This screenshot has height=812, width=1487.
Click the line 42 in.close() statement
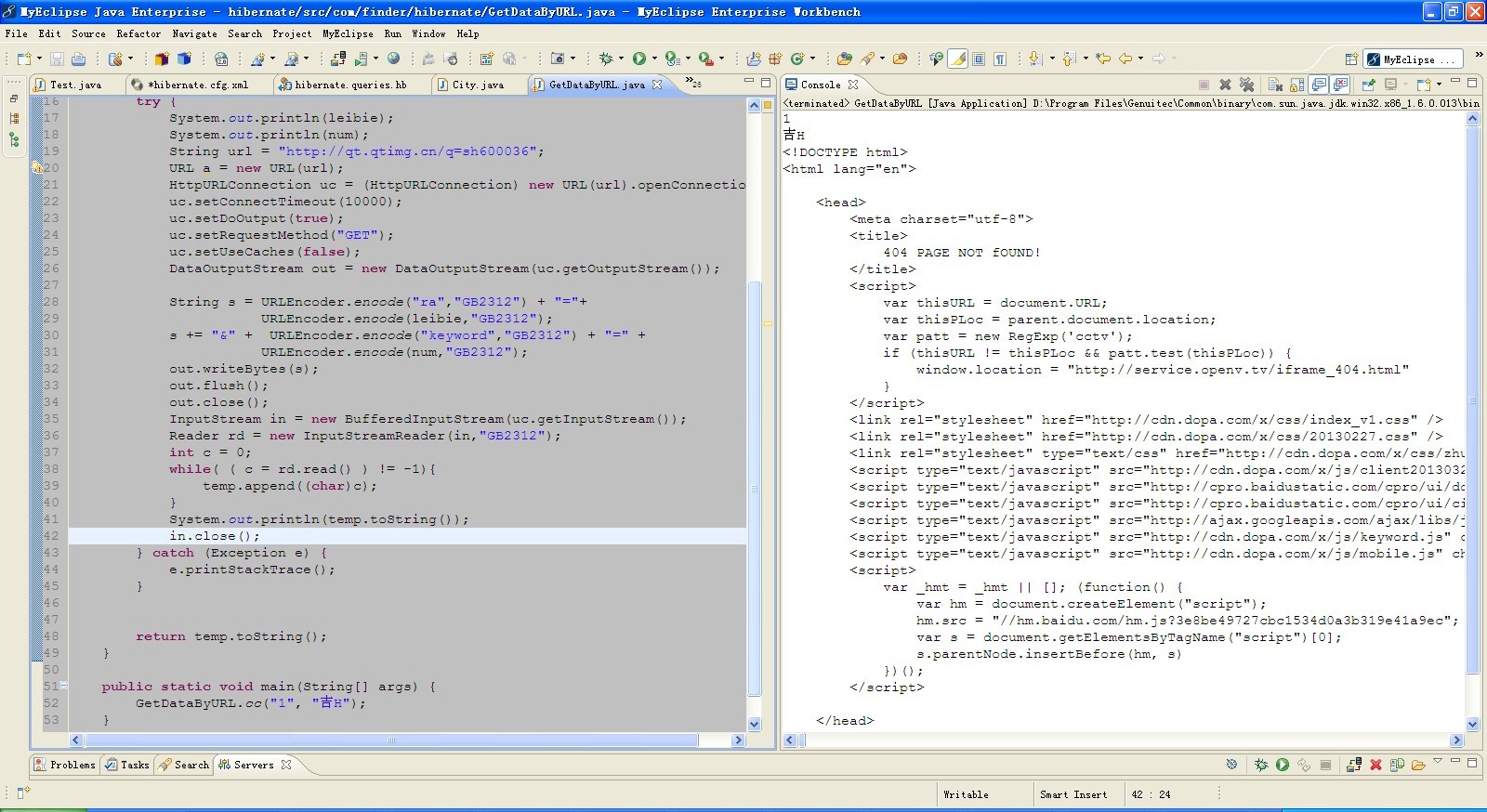coord(215,536)
